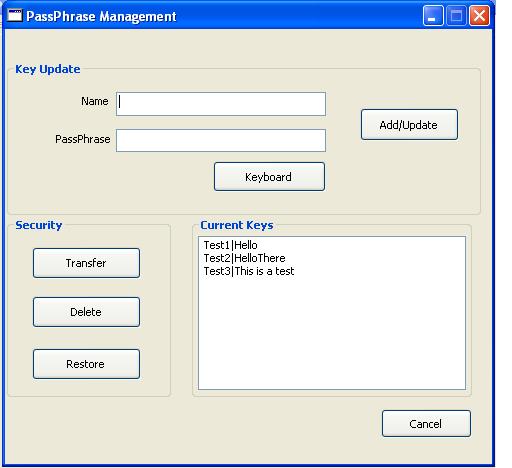Cancel the PassPhrase Management dialog
512x468 pixels.
pos(426,423)
